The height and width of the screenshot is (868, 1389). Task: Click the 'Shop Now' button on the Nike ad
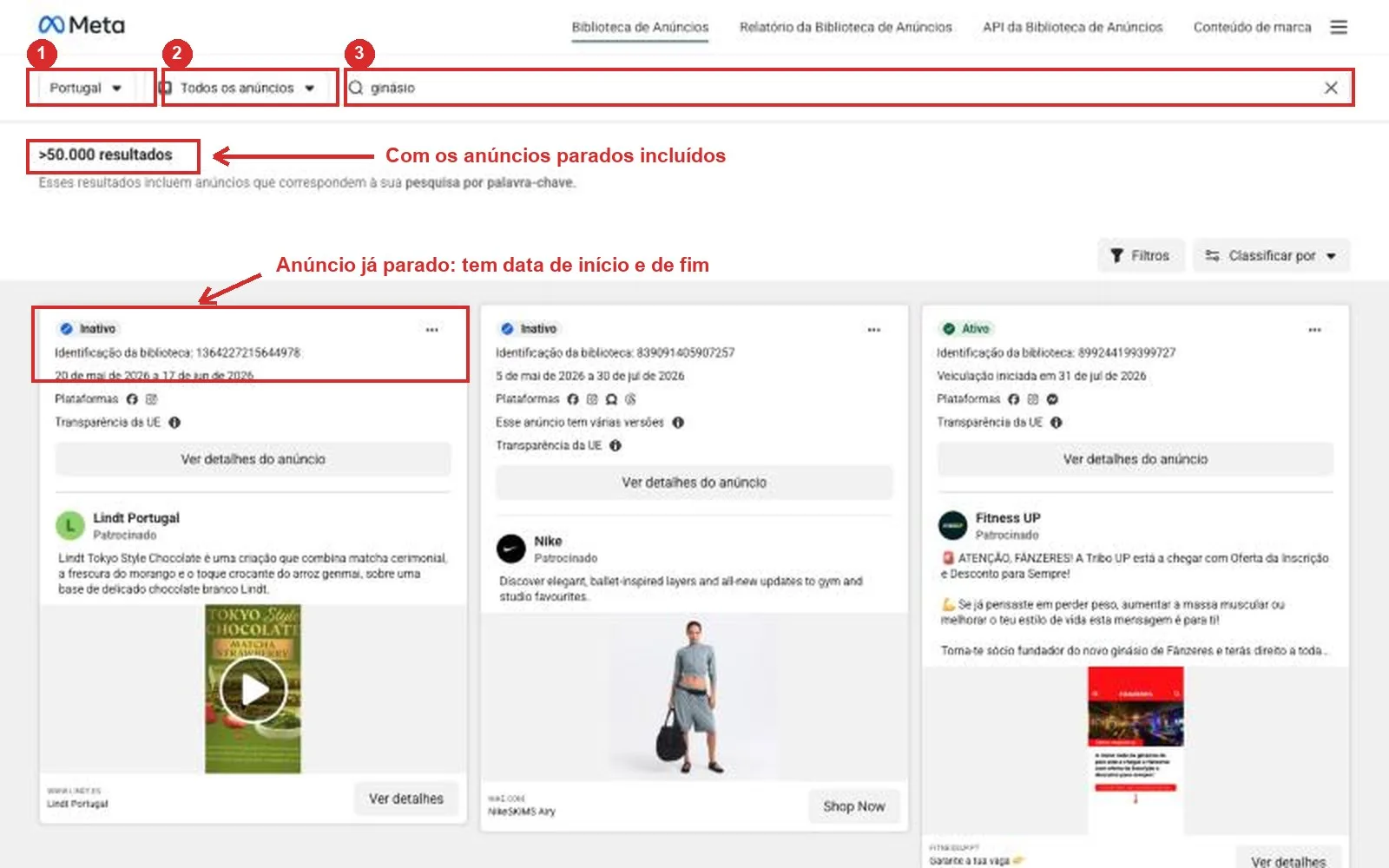pos(854,806)
